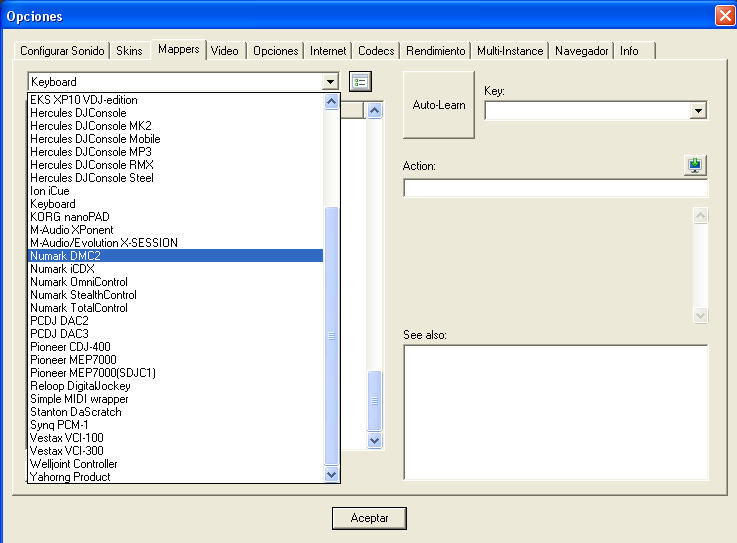737x543 pixels.
Task: Click the Action text input field
Action: 555,189
